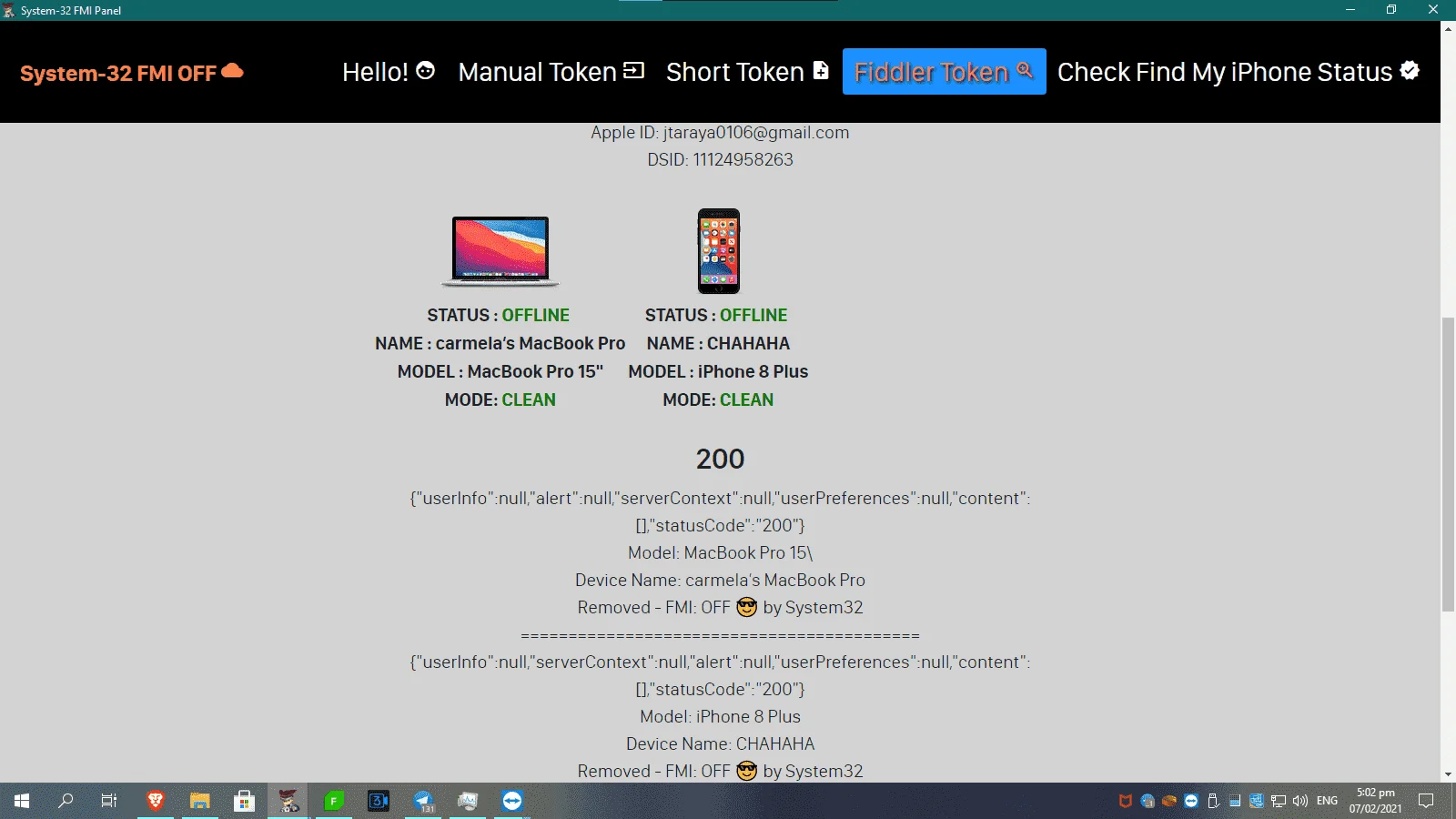The image size is (1456, 819).
Task: Click the 200 status heading
Action: point(720,459)
